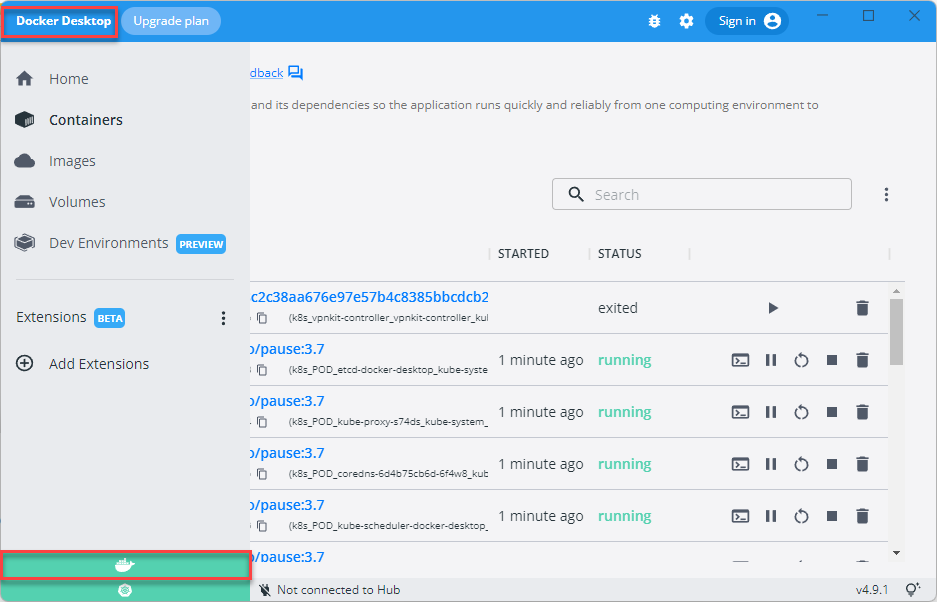Screen dimensions: 937x602
Task: Click Add Extensions
Action: coord(99,363)
